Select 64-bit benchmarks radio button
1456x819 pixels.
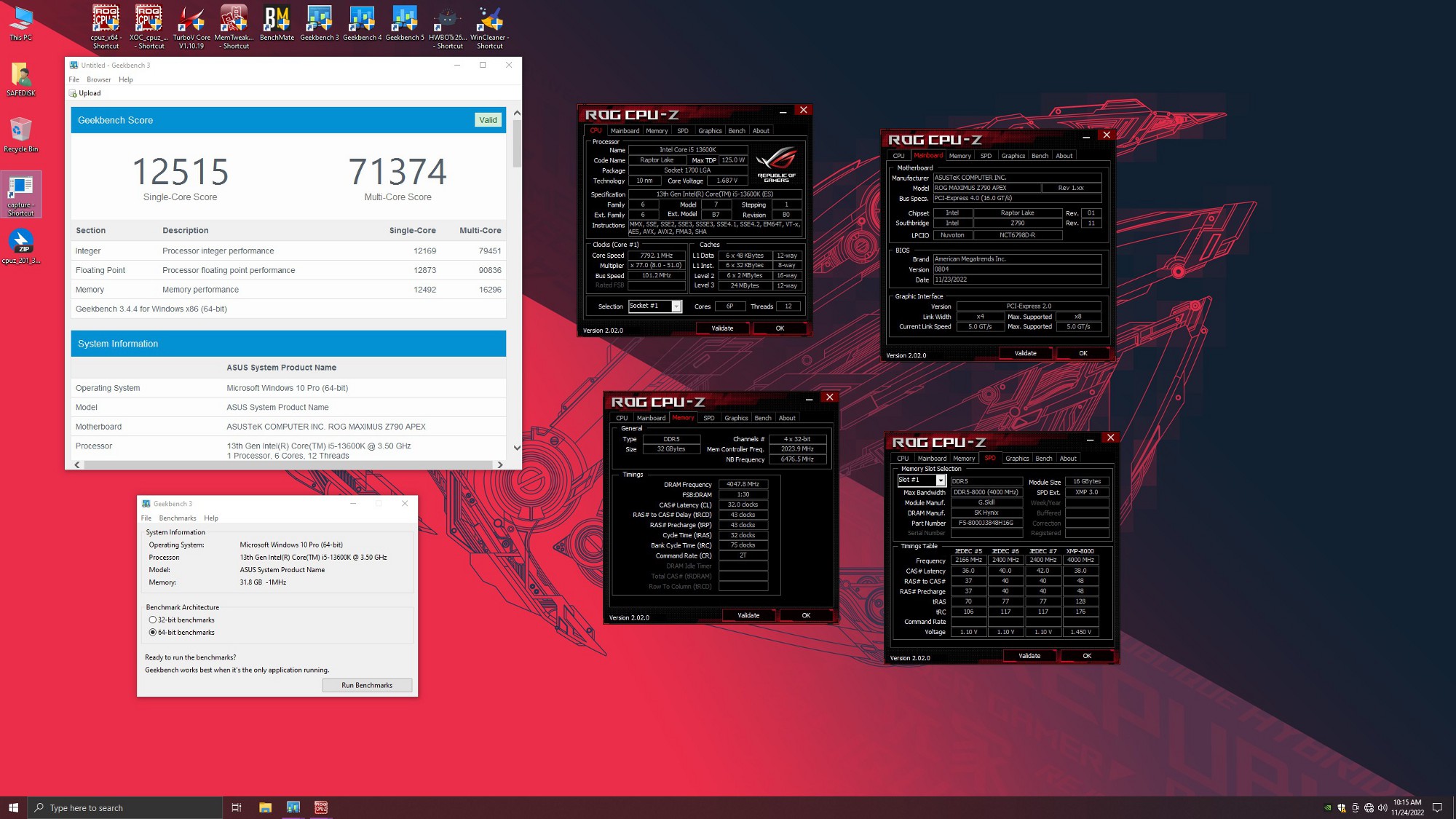[153, 633]
